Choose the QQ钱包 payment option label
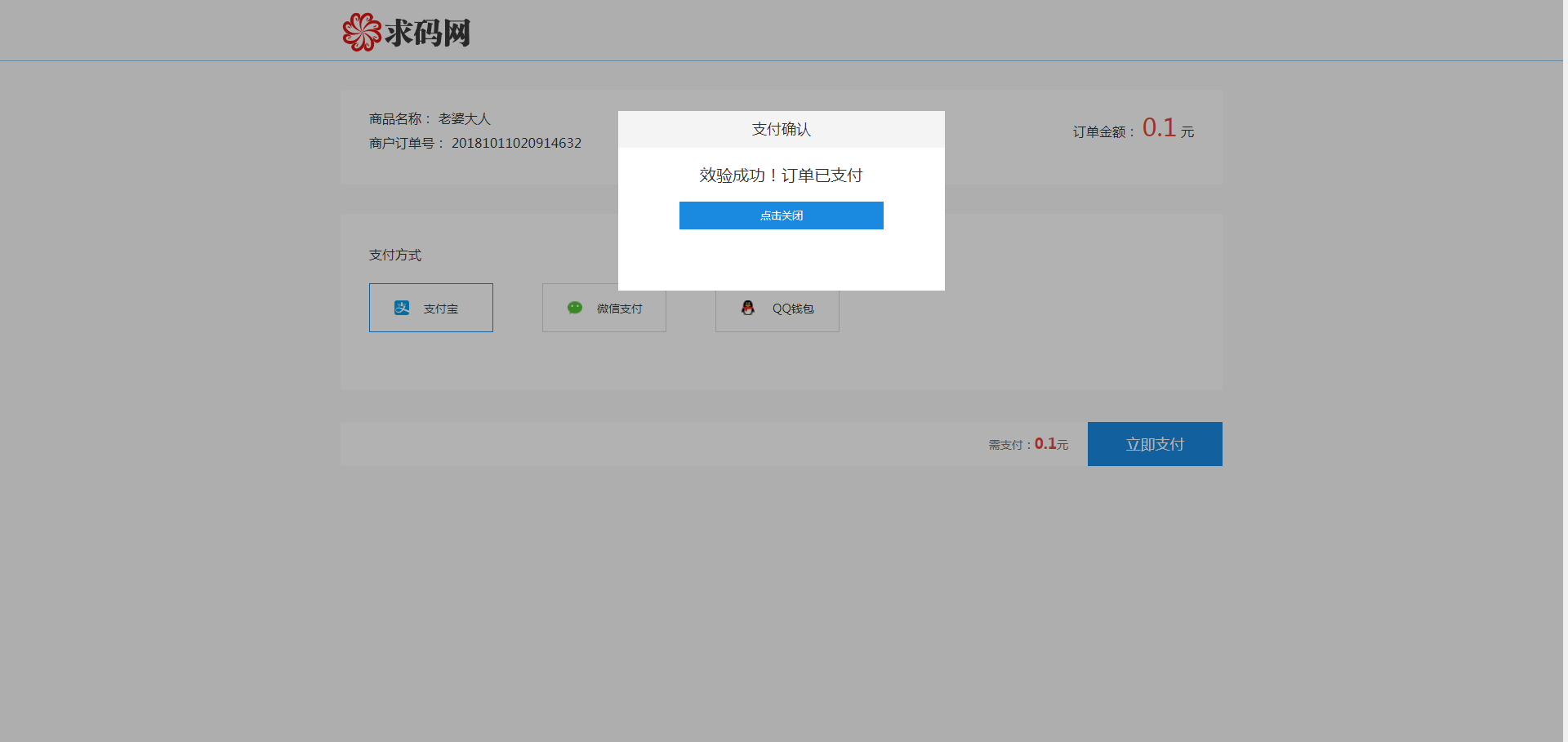Screen dimensions: 1568x742 (793, 309)
